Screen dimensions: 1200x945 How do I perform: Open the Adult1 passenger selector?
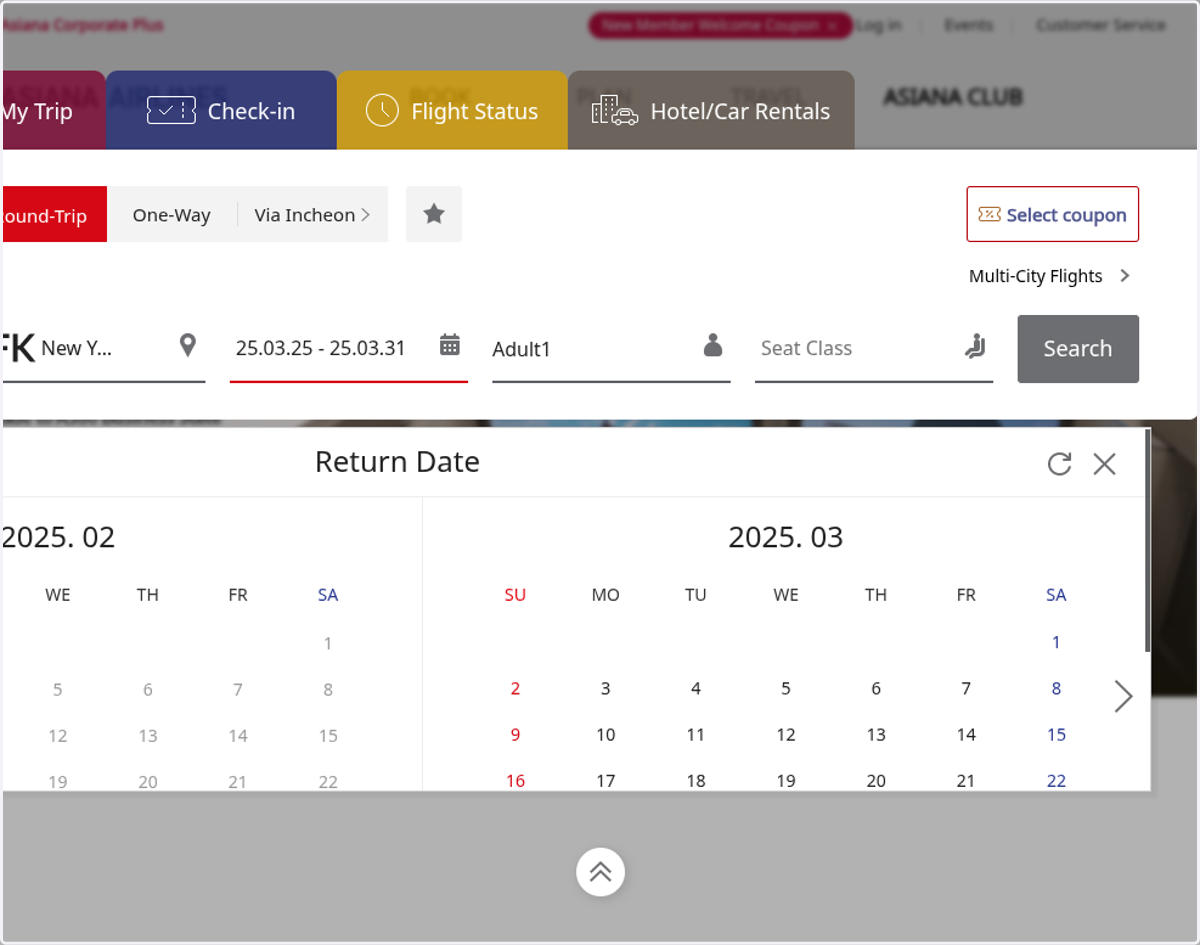tap(611, 348)
